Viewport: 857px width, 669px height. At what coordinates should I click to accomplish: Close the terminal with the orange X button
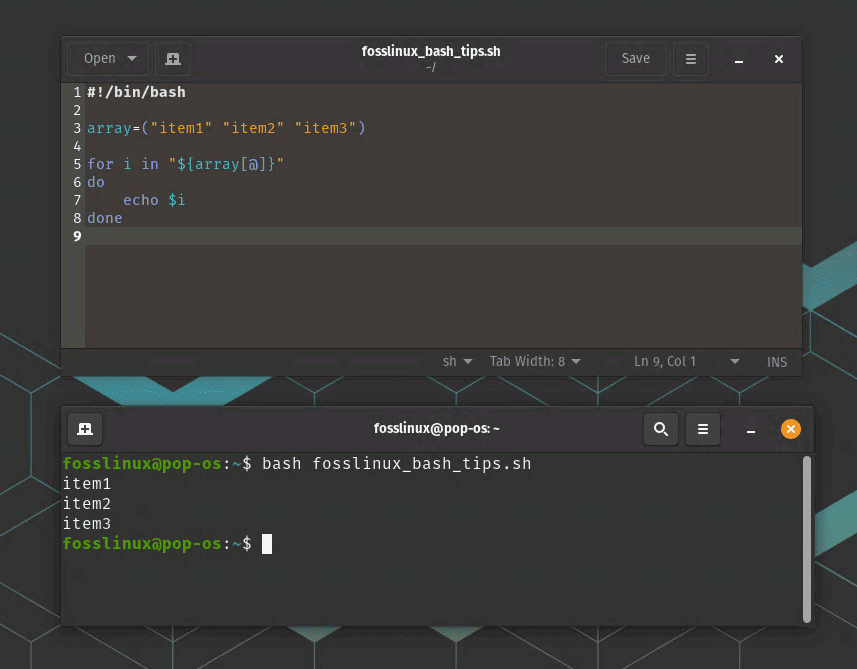(x=791, y=429)
